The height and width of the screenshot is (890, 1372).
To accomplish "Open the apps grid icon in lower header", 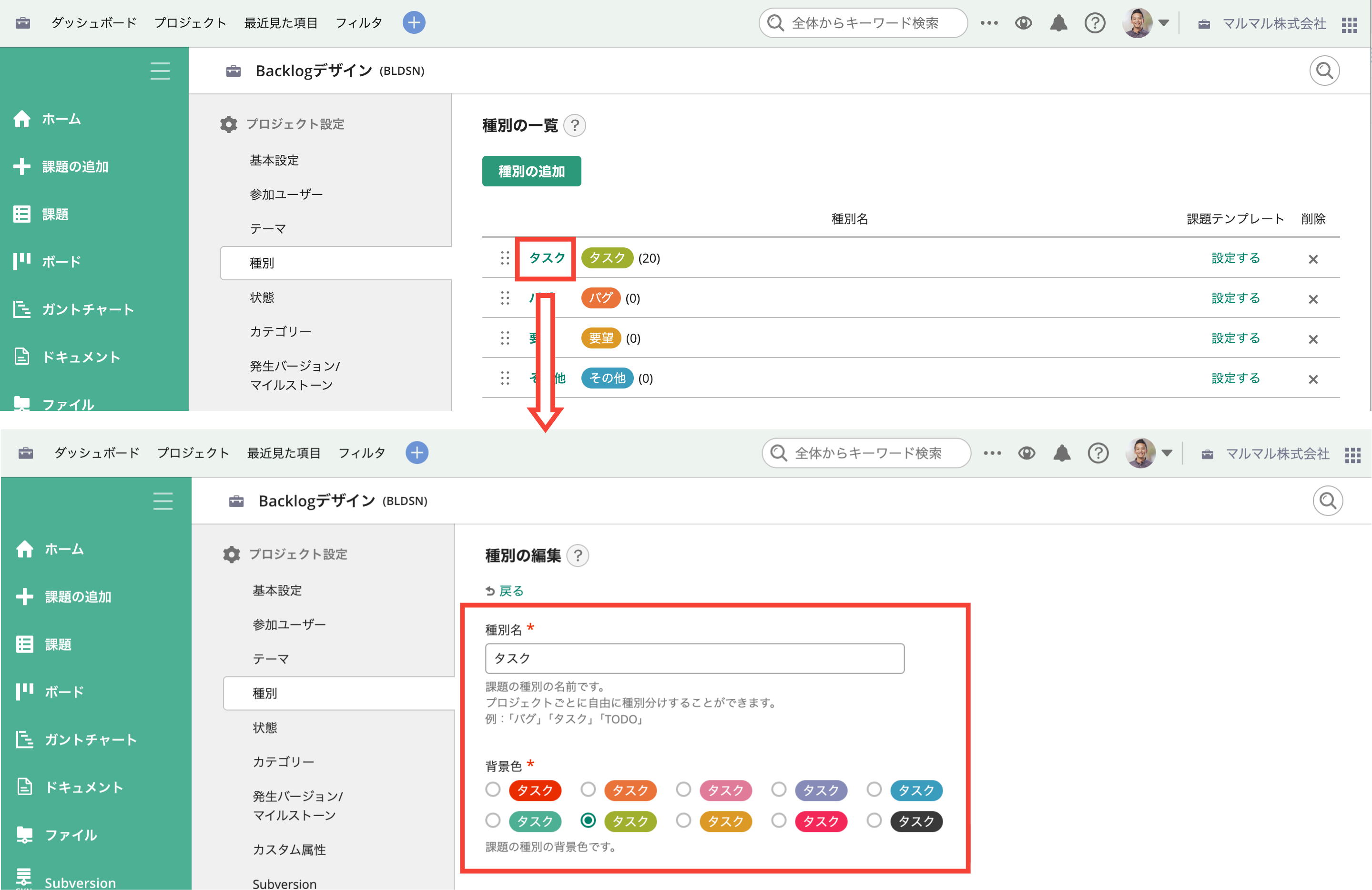I will coord(1352,454).
